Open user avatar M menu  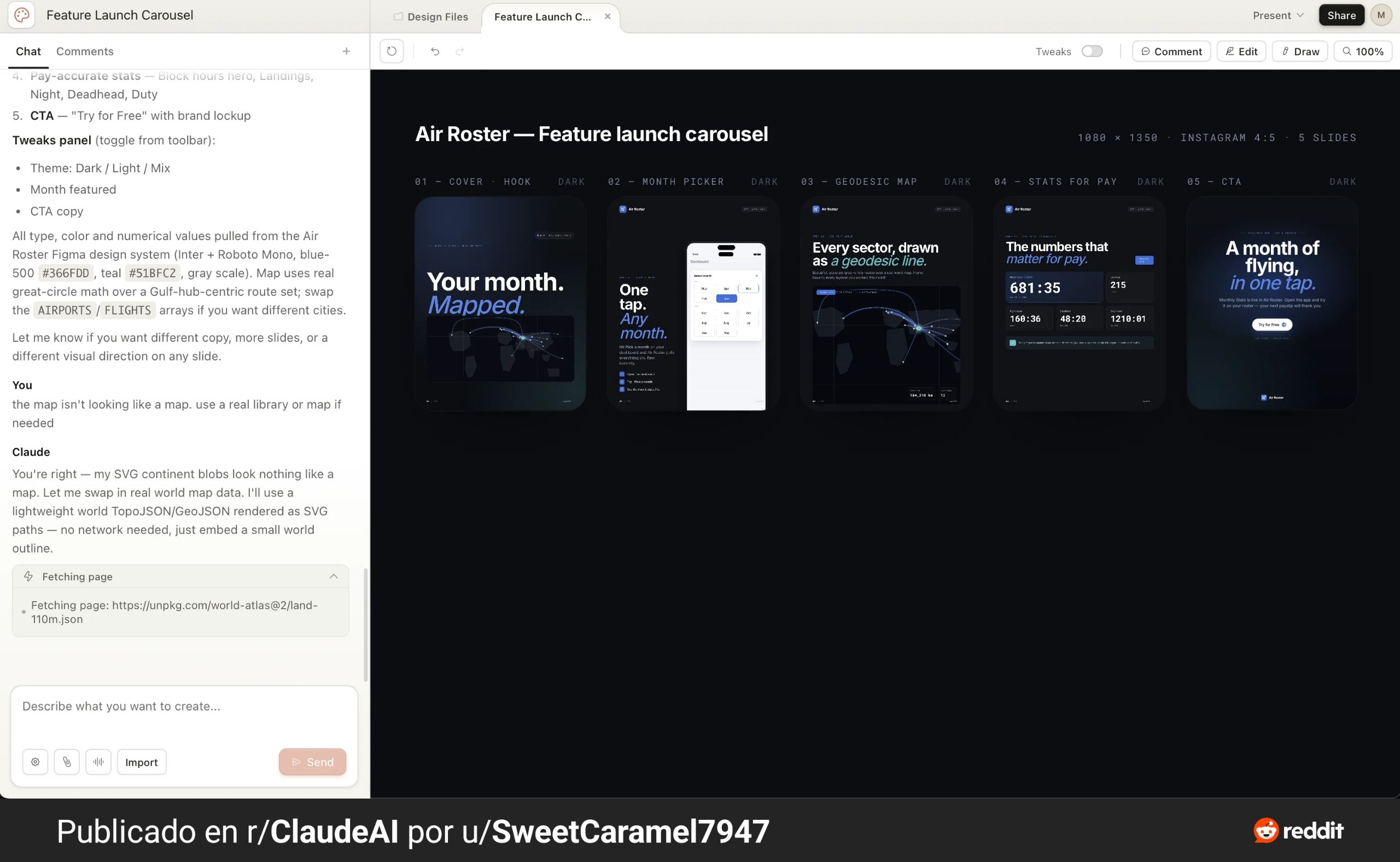pyautogui.click(x=1381, y=15)
